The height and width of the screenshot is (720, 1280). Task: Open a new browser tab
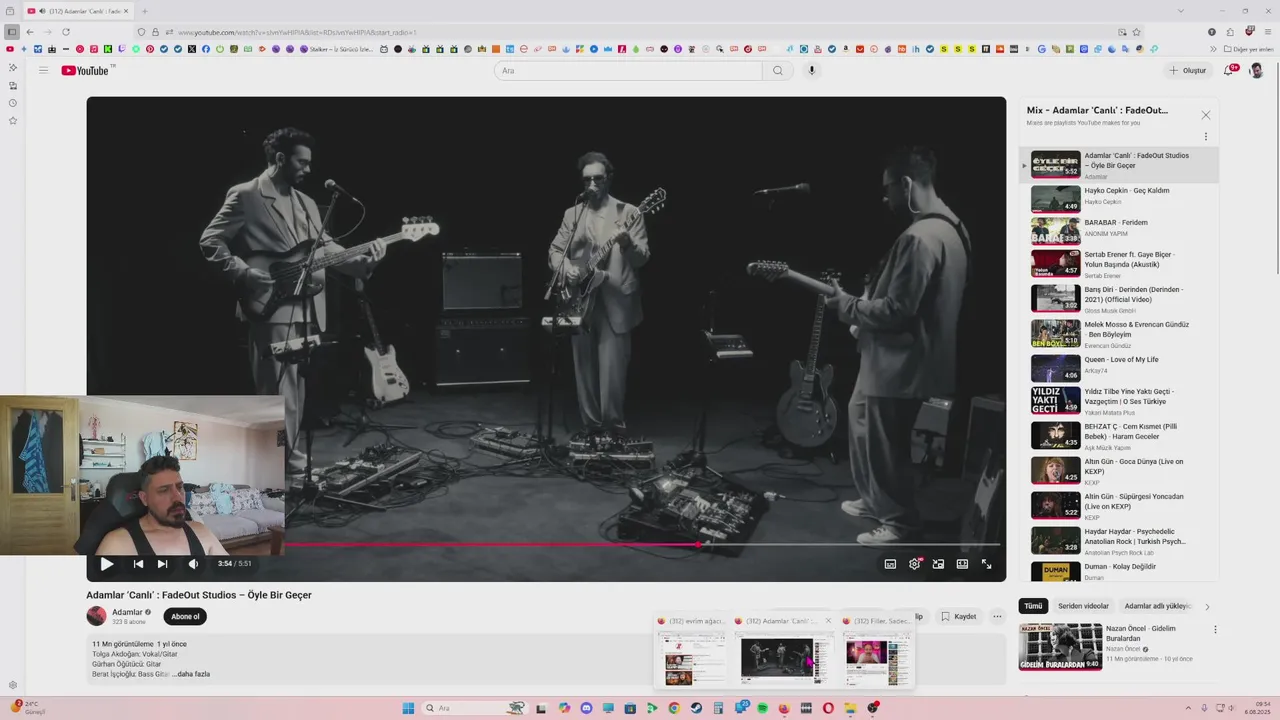143,11
